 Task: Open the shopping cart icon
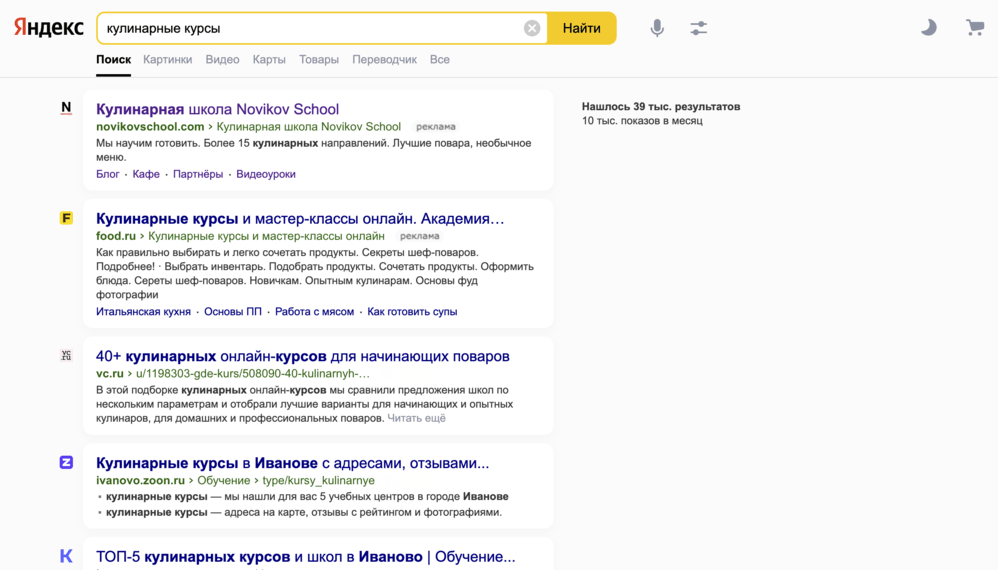[974, 27]
